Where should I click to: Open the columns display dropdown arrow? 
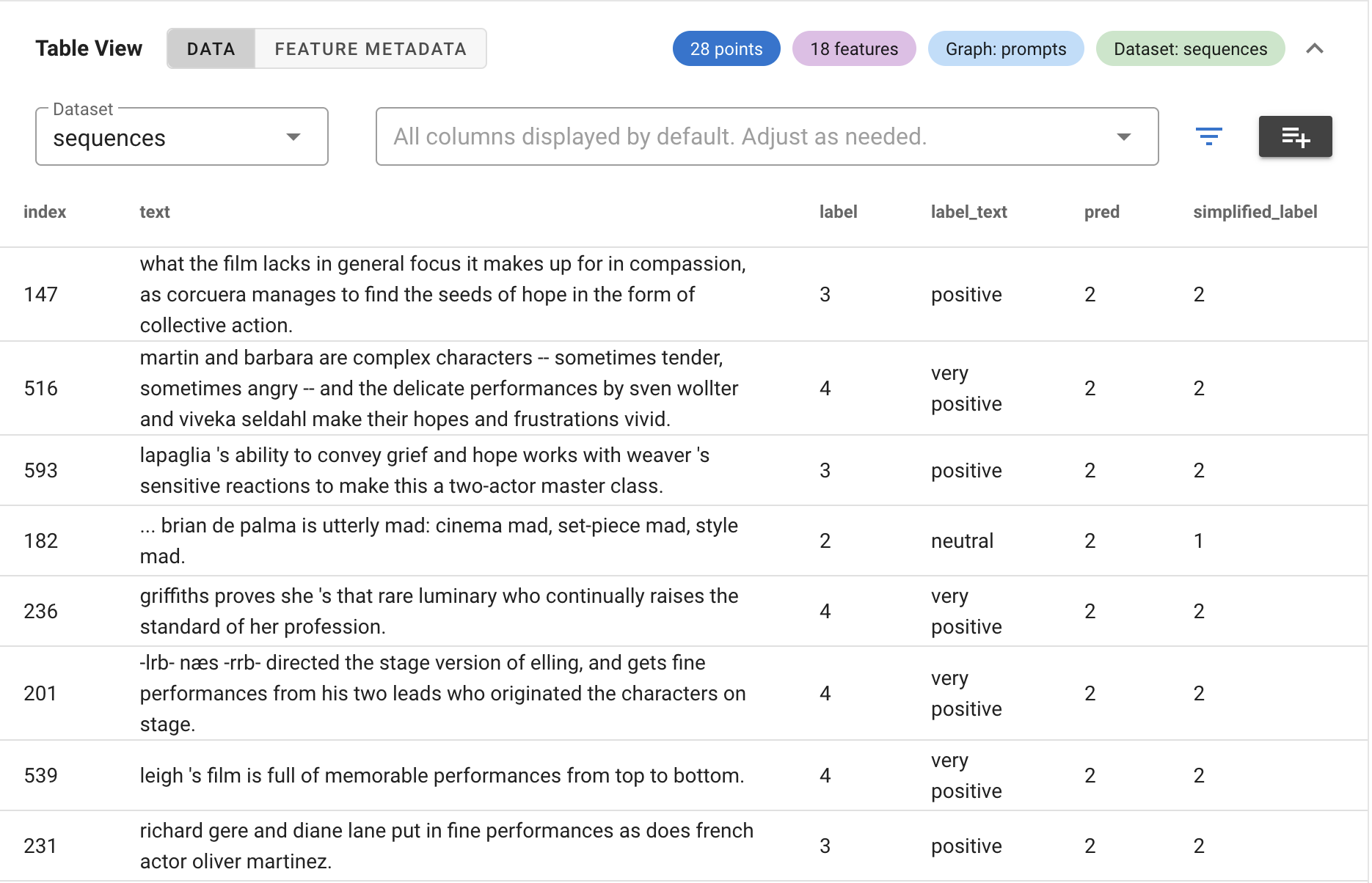coord(1125,136)
